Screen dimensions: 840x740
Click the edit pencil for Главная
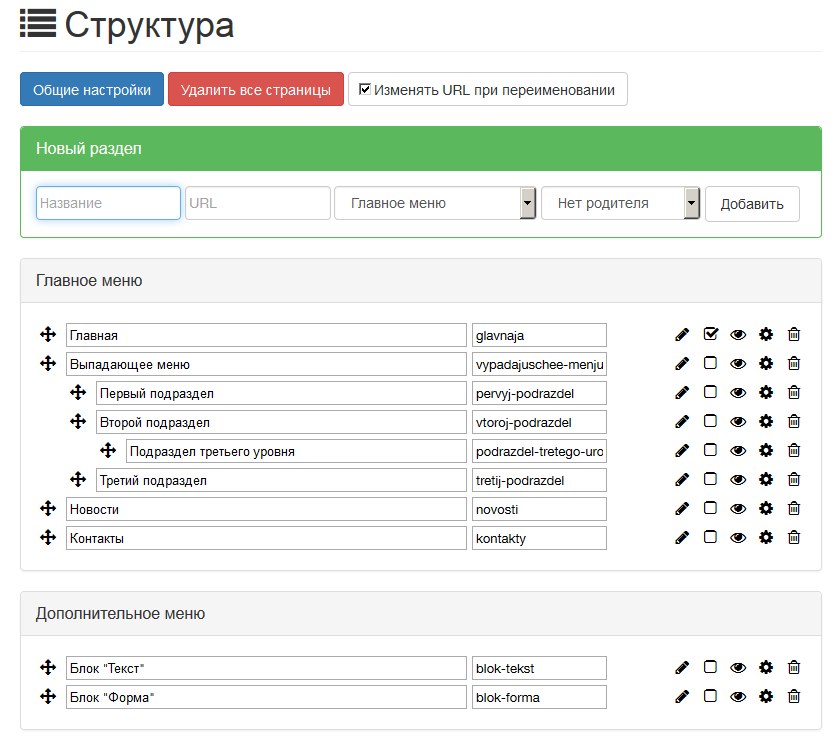pyautogui.click(x=682, y=335)
